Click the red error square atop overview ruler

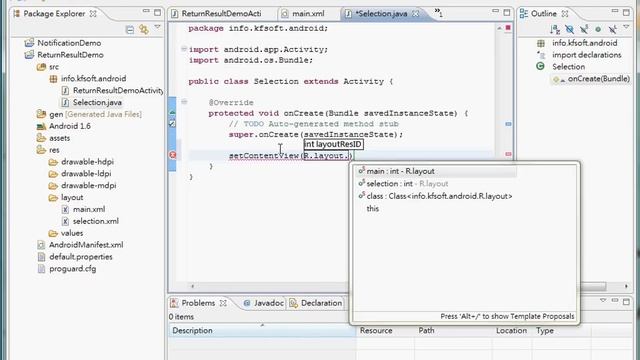pyautogui.click(x=508, y=28)
